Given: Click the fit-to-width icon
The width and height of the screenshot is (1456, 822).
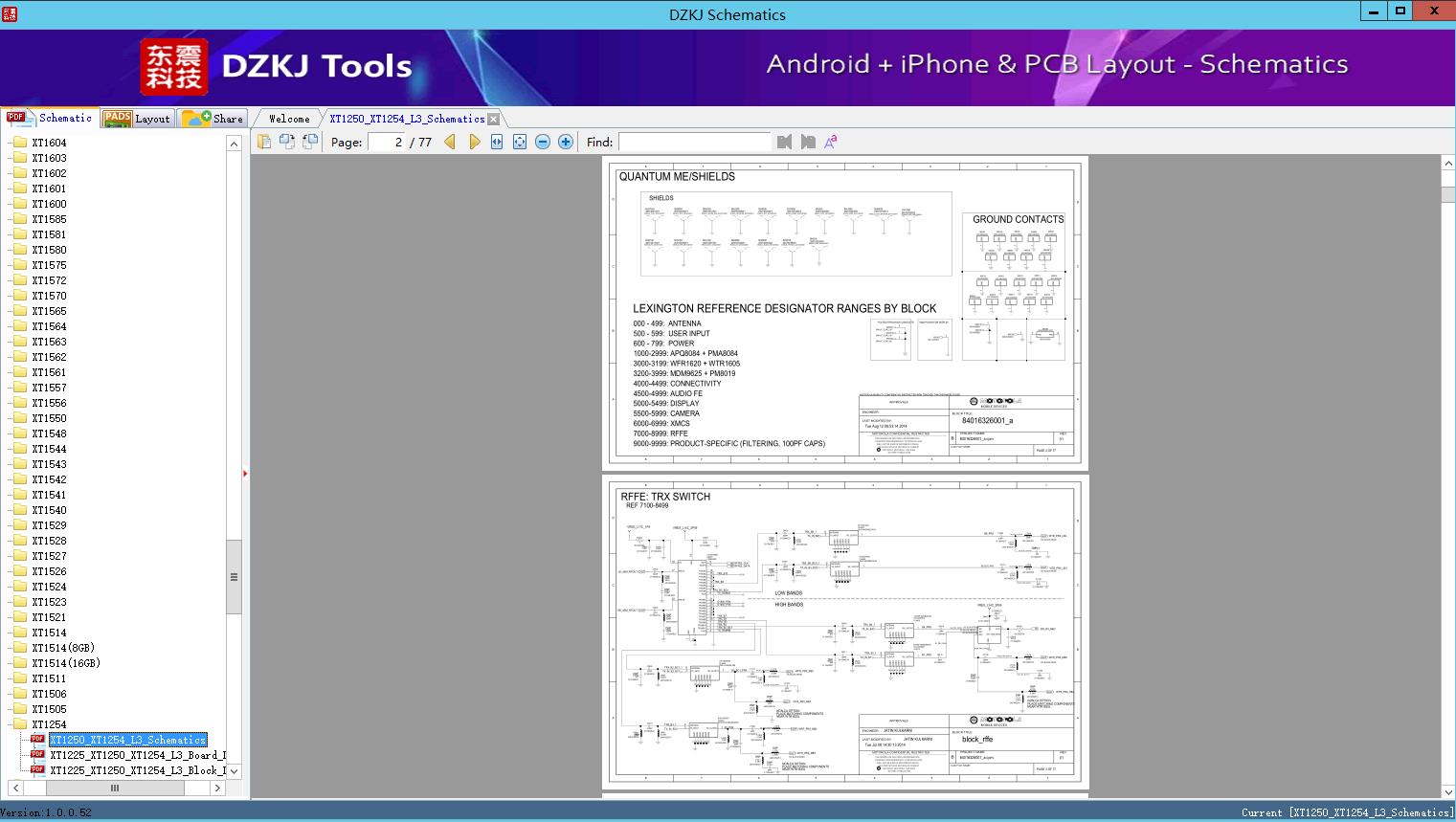Looking at the screenshot, I should 497,142.
